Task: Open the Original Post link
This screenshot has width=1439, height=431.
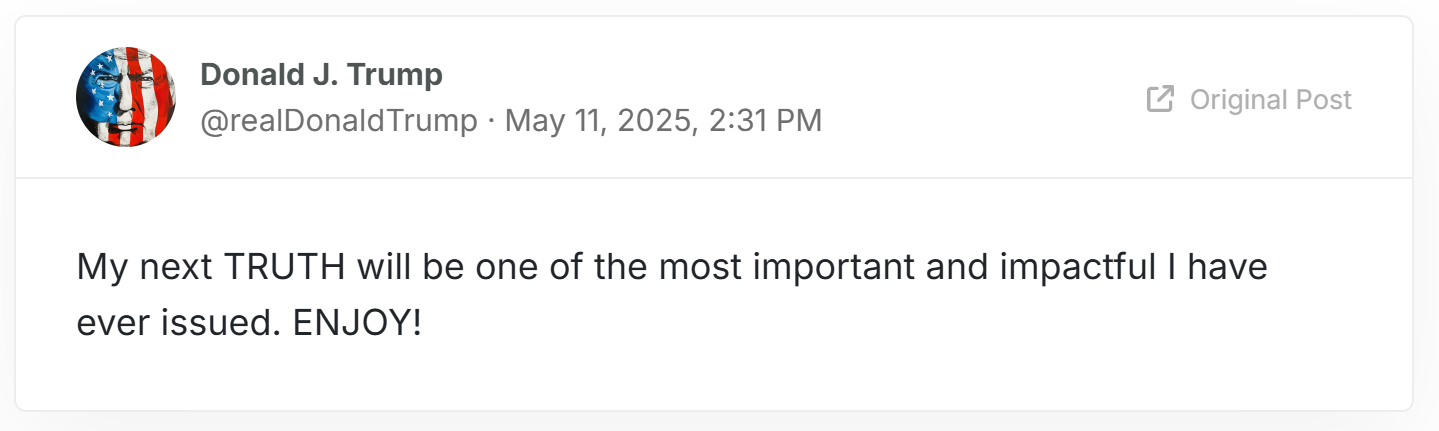Action: 1249,99
